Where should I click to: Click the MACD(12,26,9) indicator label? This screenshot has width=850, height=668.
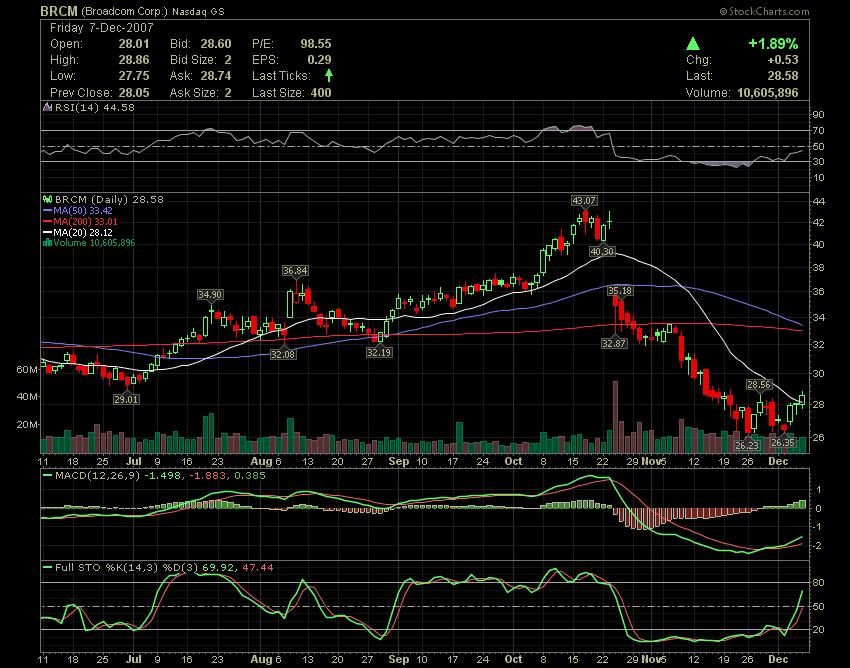click(x=98, y=476)
